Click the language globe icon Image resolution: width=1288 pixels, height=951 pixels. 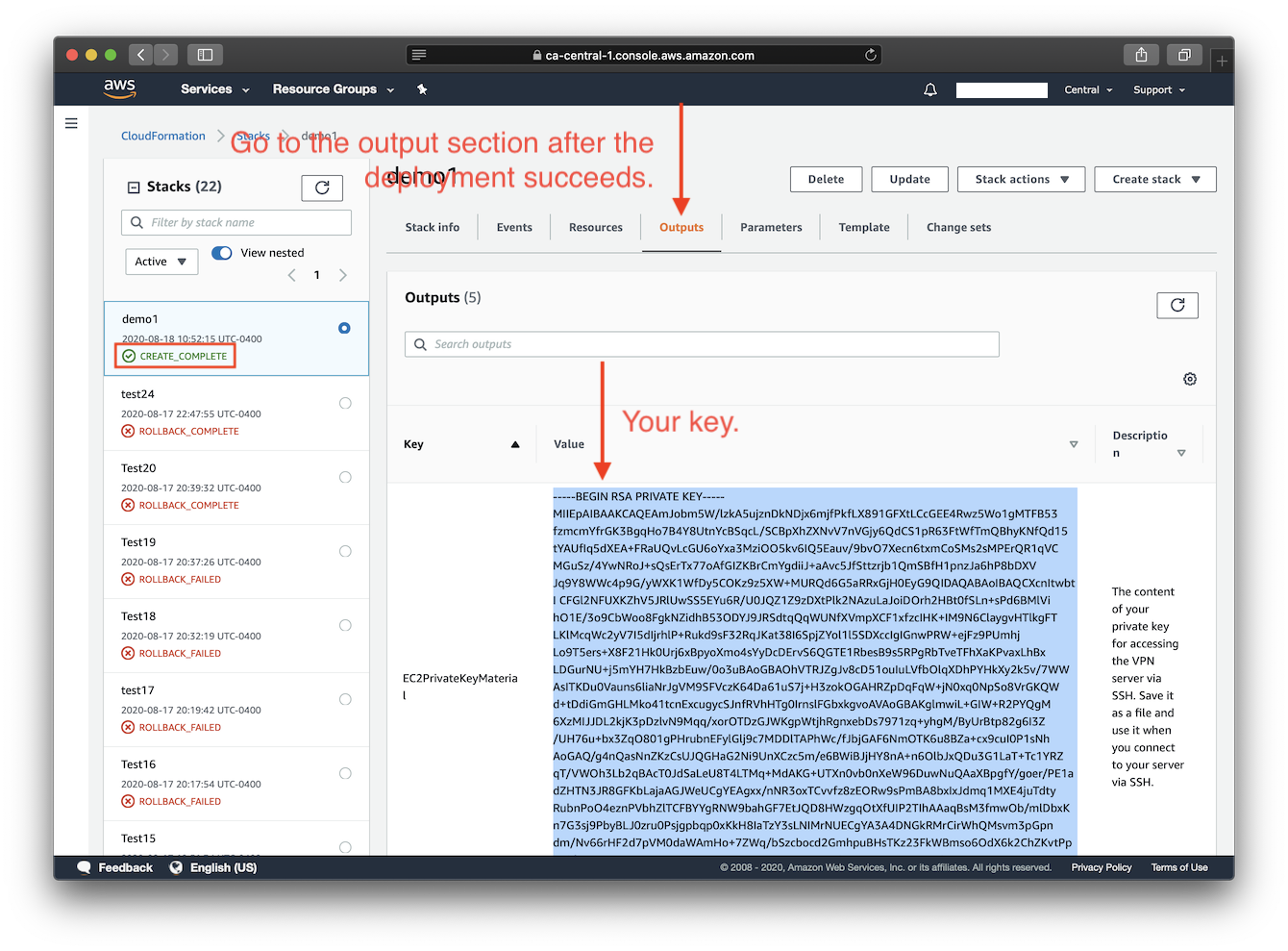(x=176, y=867)
